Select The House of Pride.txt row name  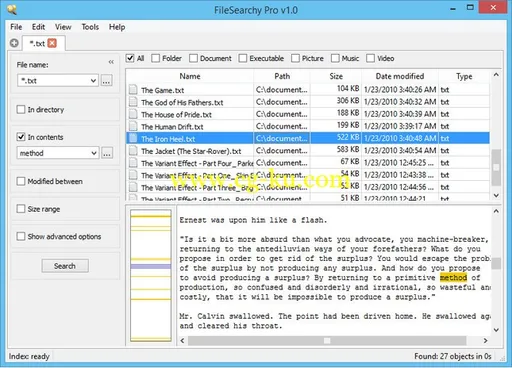point(176,115)
